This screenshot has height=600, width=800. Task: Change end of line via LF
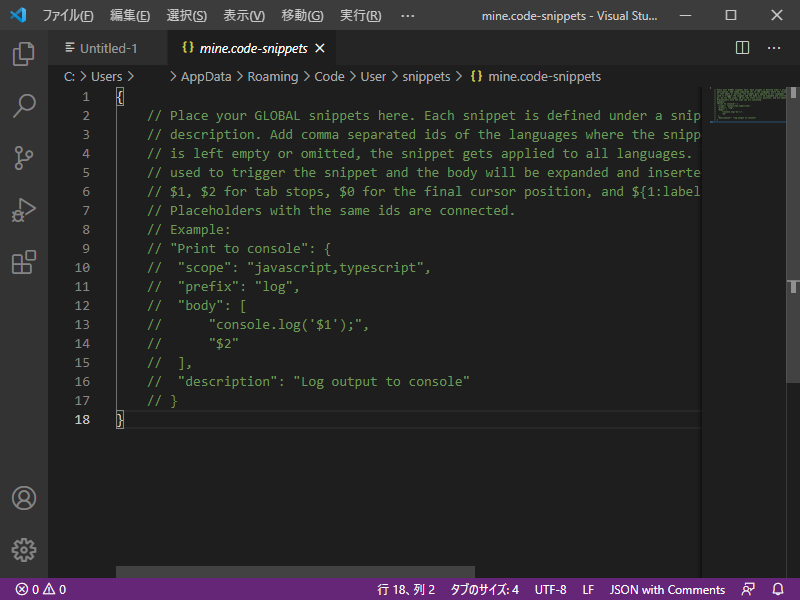(x=588, y=589)
